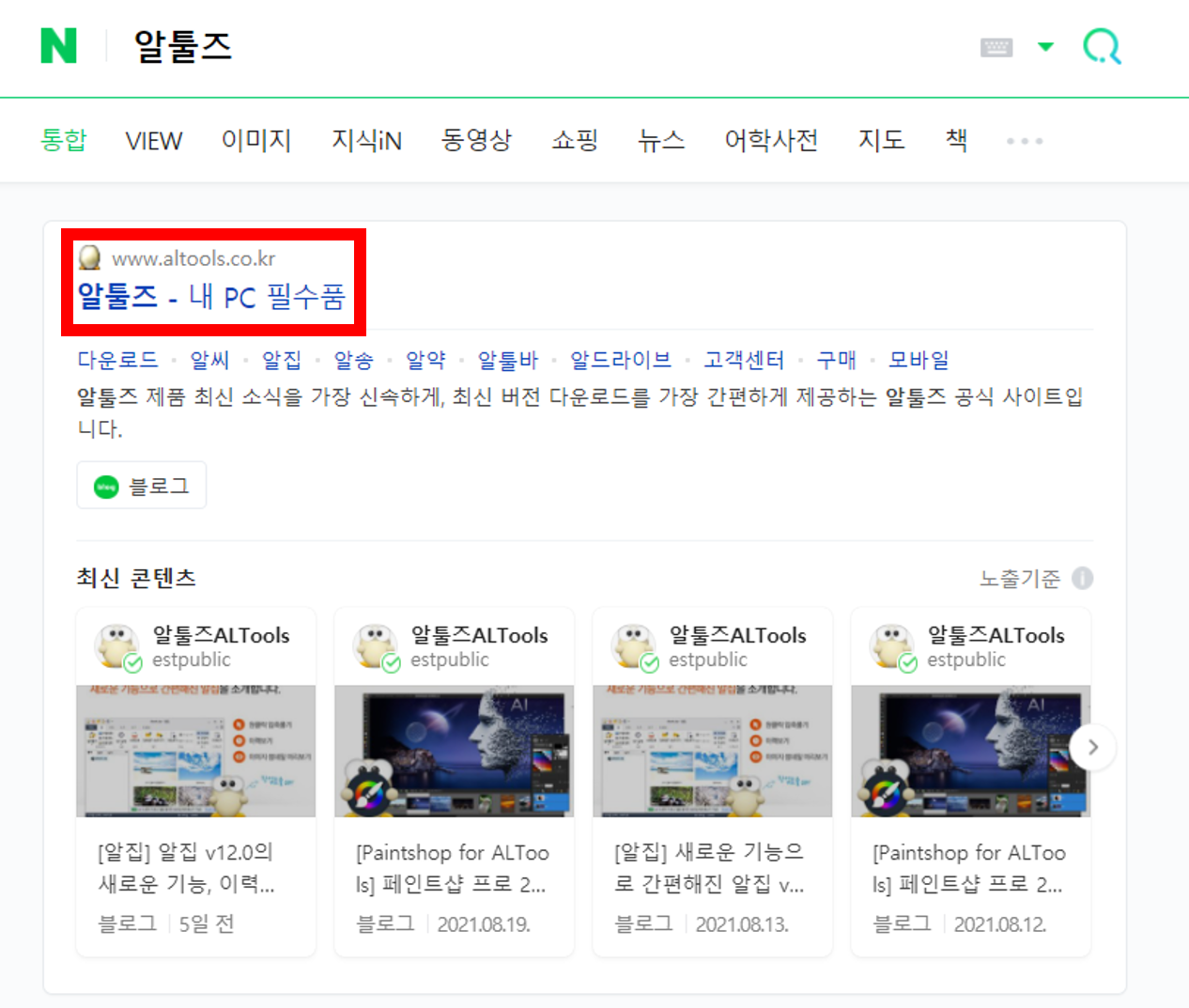Expand the search history dropdown arrow
1189x1008 pixels.
[x=1045, y=46]
